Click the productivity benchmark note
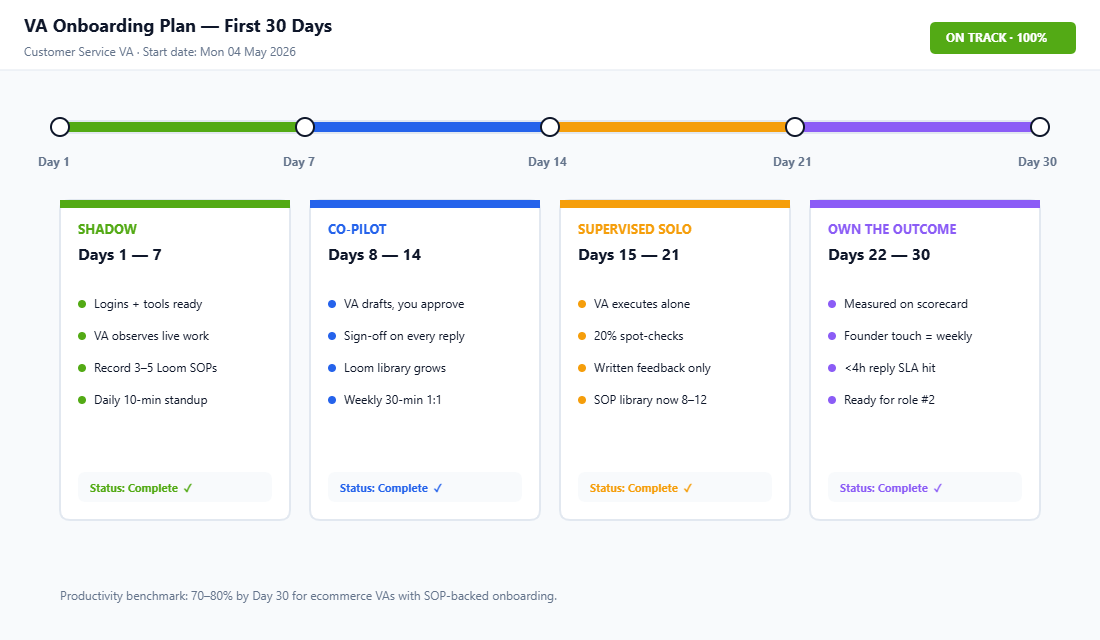The width and height of the screenshot is (1100, 640). [x=307, y=595]
